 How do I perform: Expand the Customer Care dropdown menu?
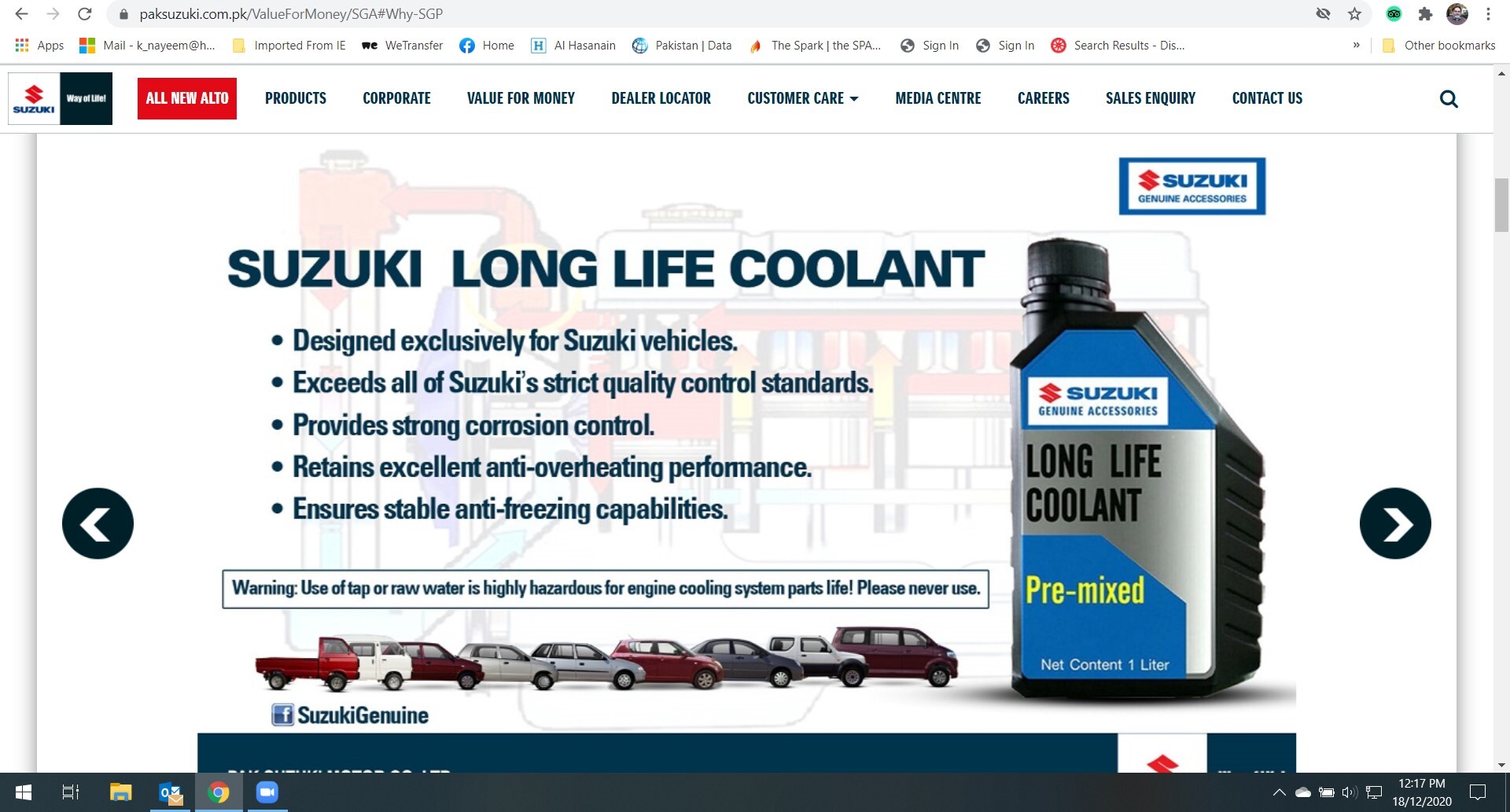pos(803,98)
